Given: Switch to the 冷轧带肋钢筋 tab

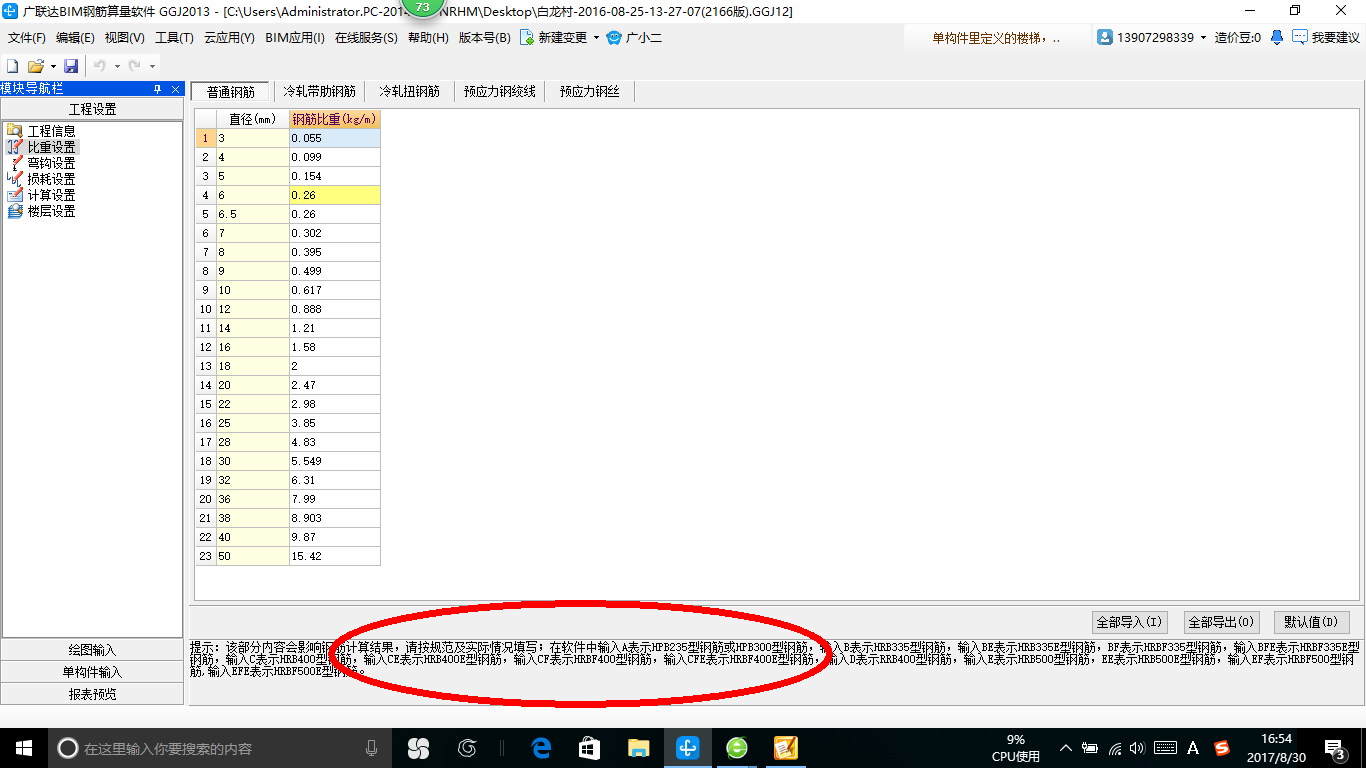Looking at the screenshot, I should click(319, 92).
